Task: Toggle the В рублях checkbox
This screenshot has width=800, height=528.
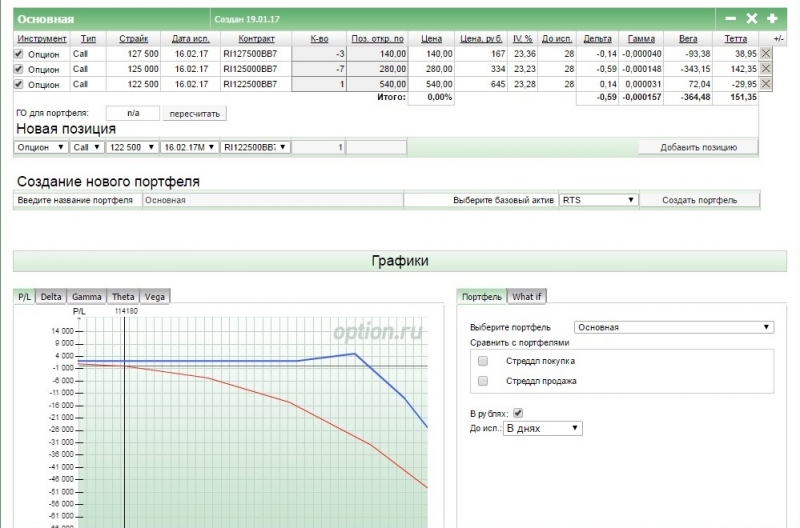Action: coord(518,413)
